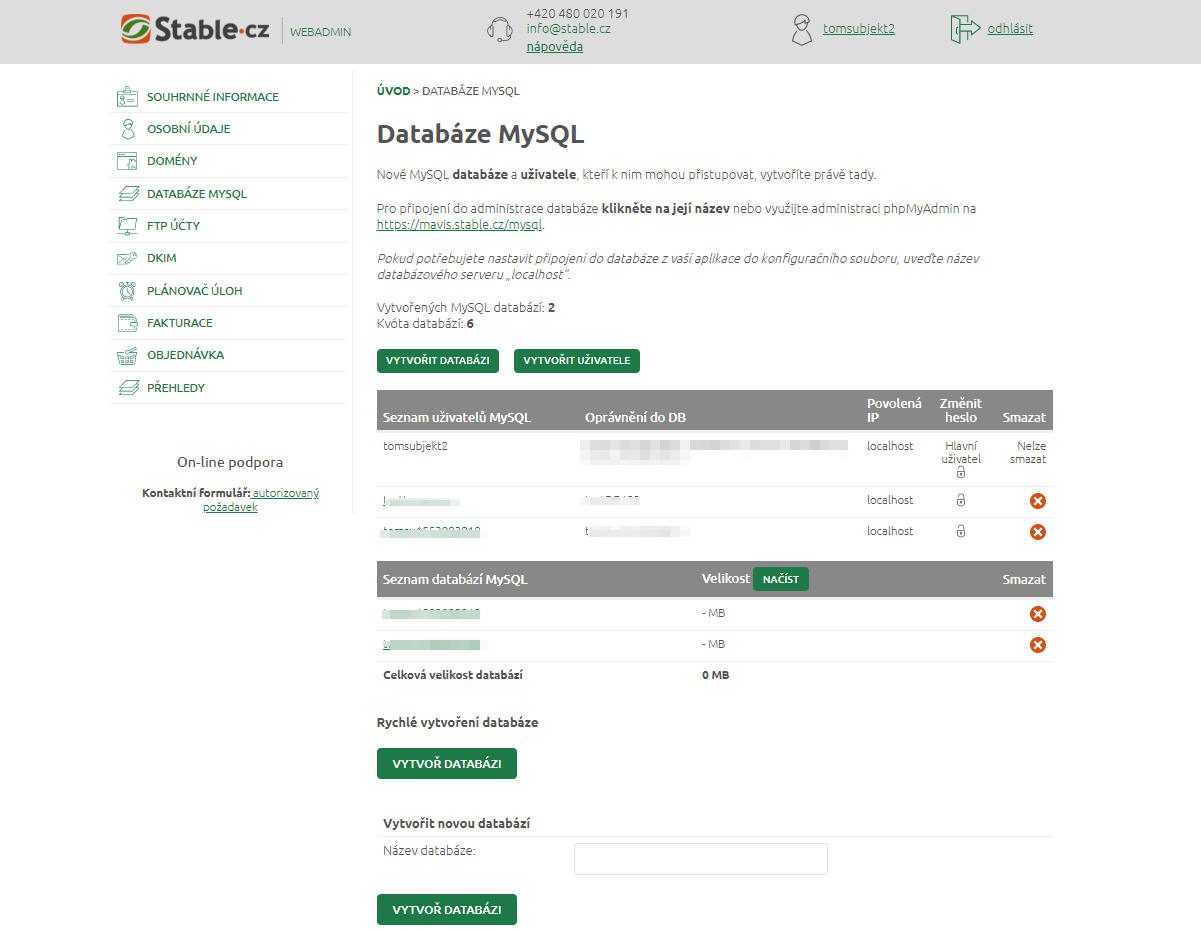The height and width of the screenshot is (930, 1201).
Task: Click the Nelze smazat text
Action: (x=1028, y=453)
